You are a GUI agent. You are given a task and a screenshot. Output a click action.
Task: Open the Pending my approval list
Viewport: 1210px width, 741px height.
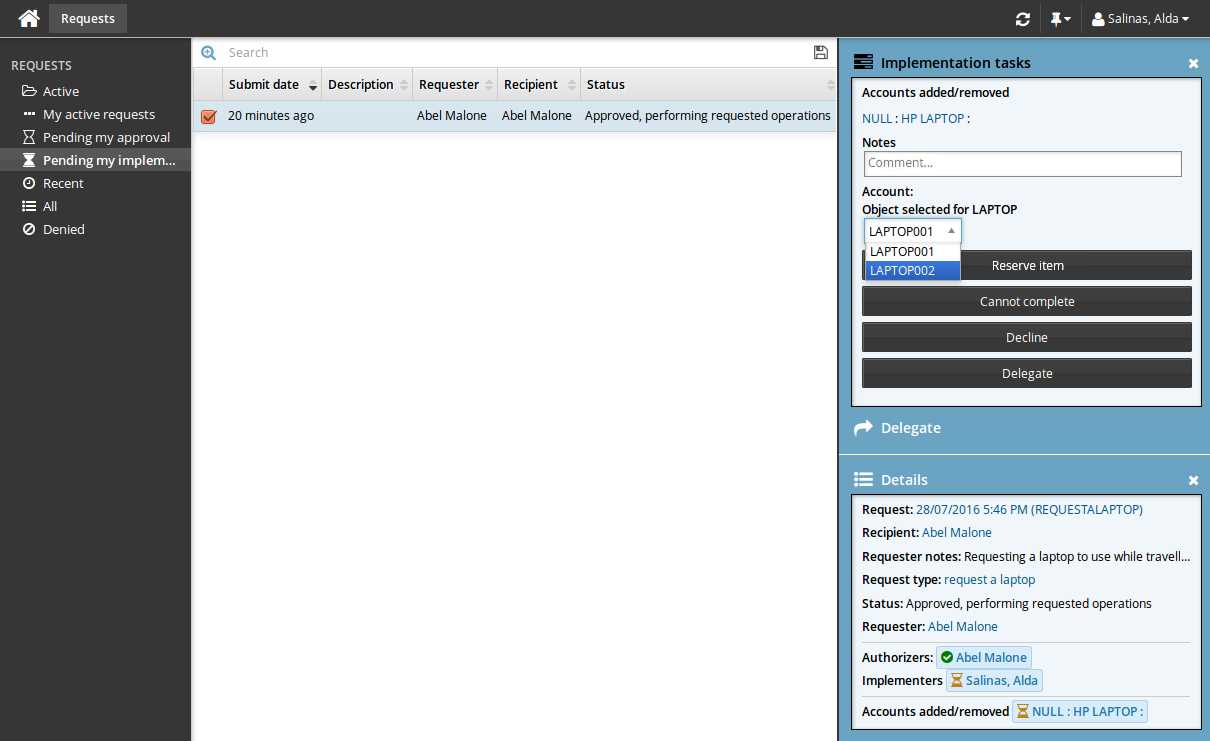[x=106, y=137]
